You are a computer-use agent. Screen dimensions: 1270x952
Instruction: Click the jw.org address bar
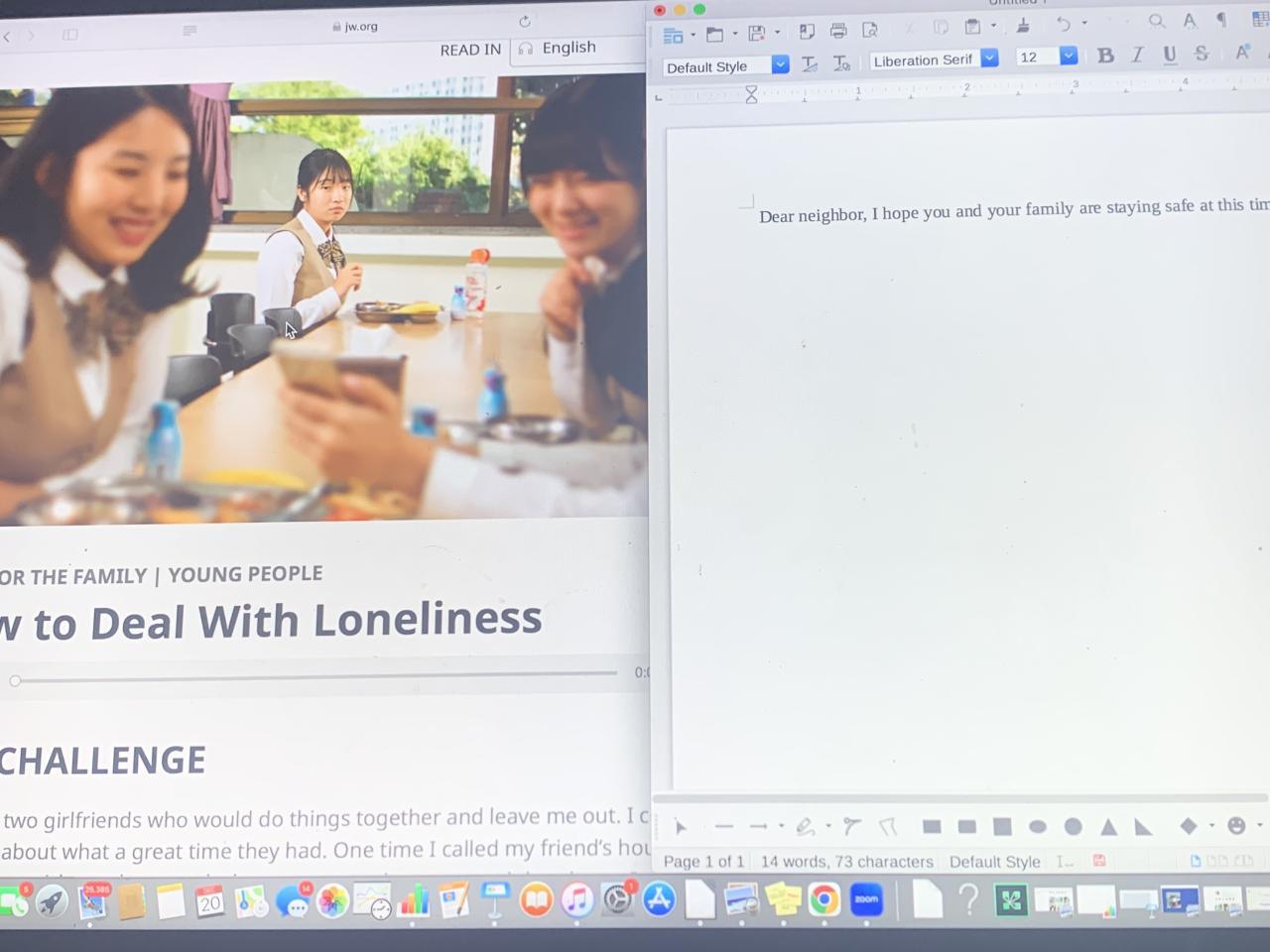coord(354,27)
